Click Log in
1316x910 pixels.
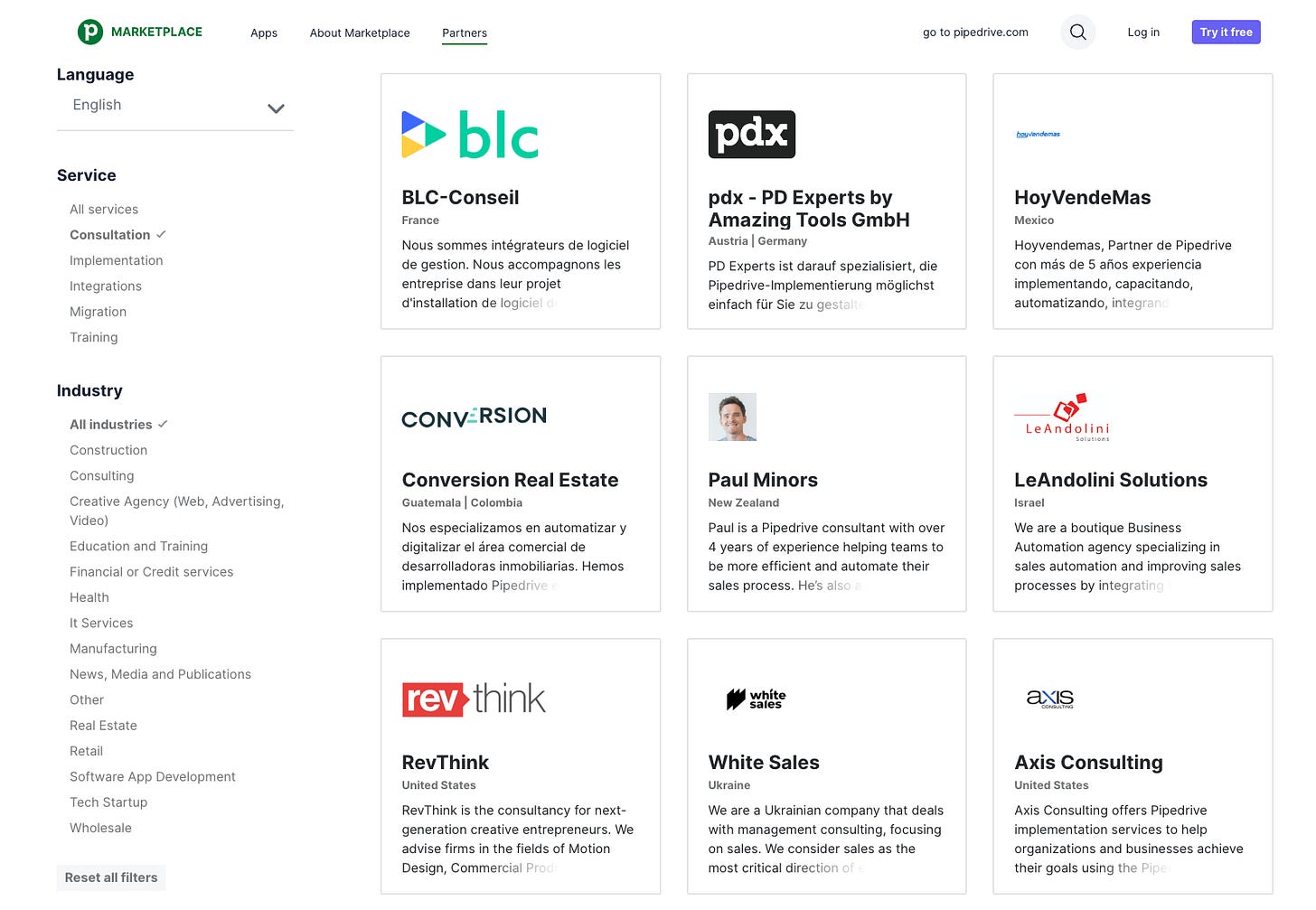(1143, 32)
